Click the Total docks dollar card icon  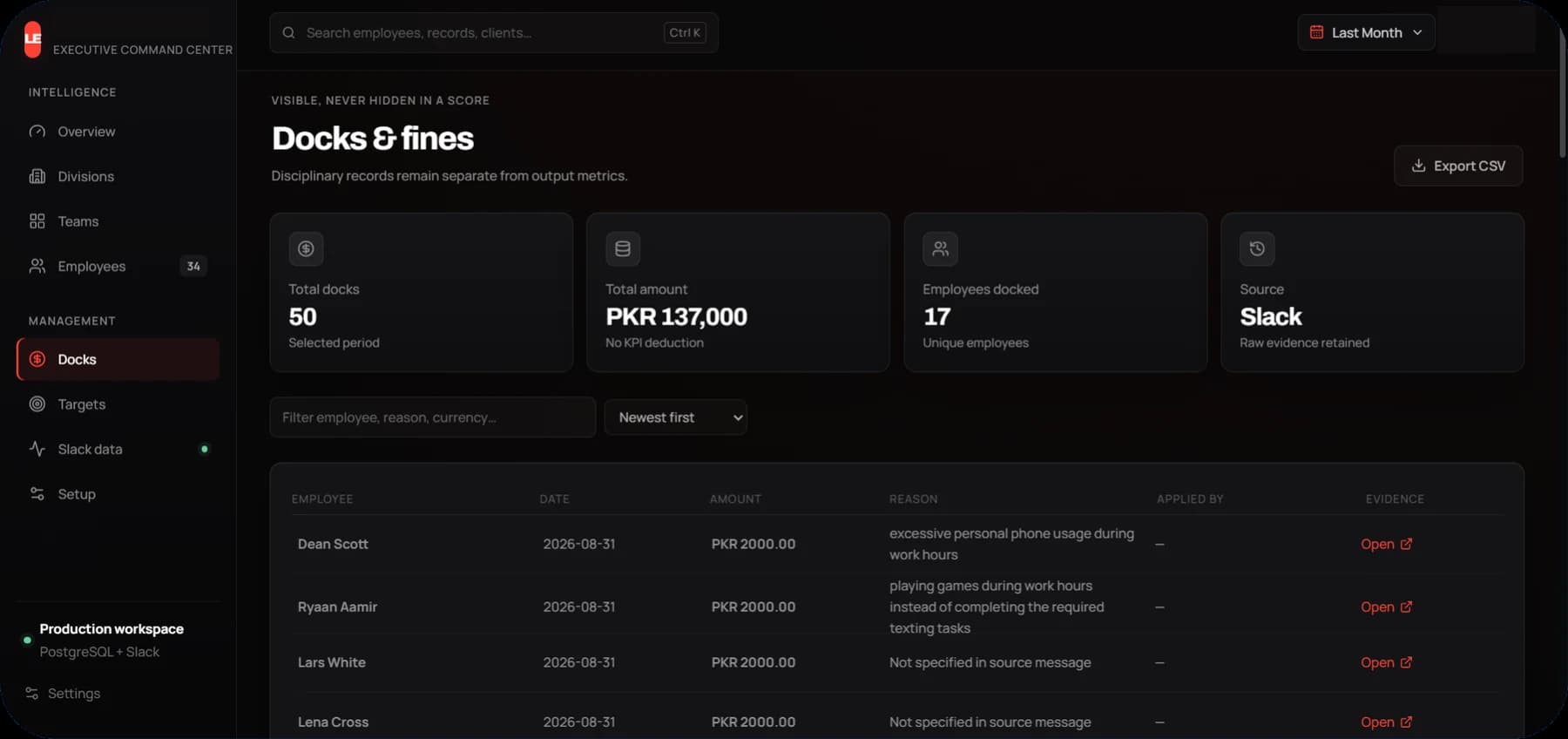306,248
